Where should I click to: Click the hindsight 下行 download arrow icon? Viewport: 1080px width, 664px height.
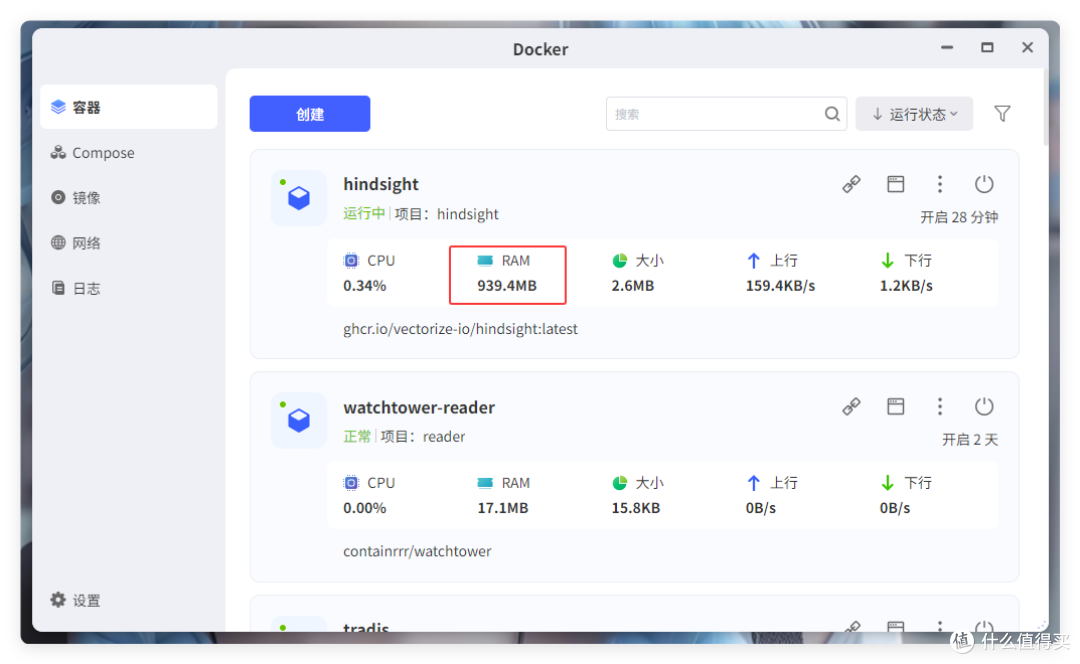[887, 260]
